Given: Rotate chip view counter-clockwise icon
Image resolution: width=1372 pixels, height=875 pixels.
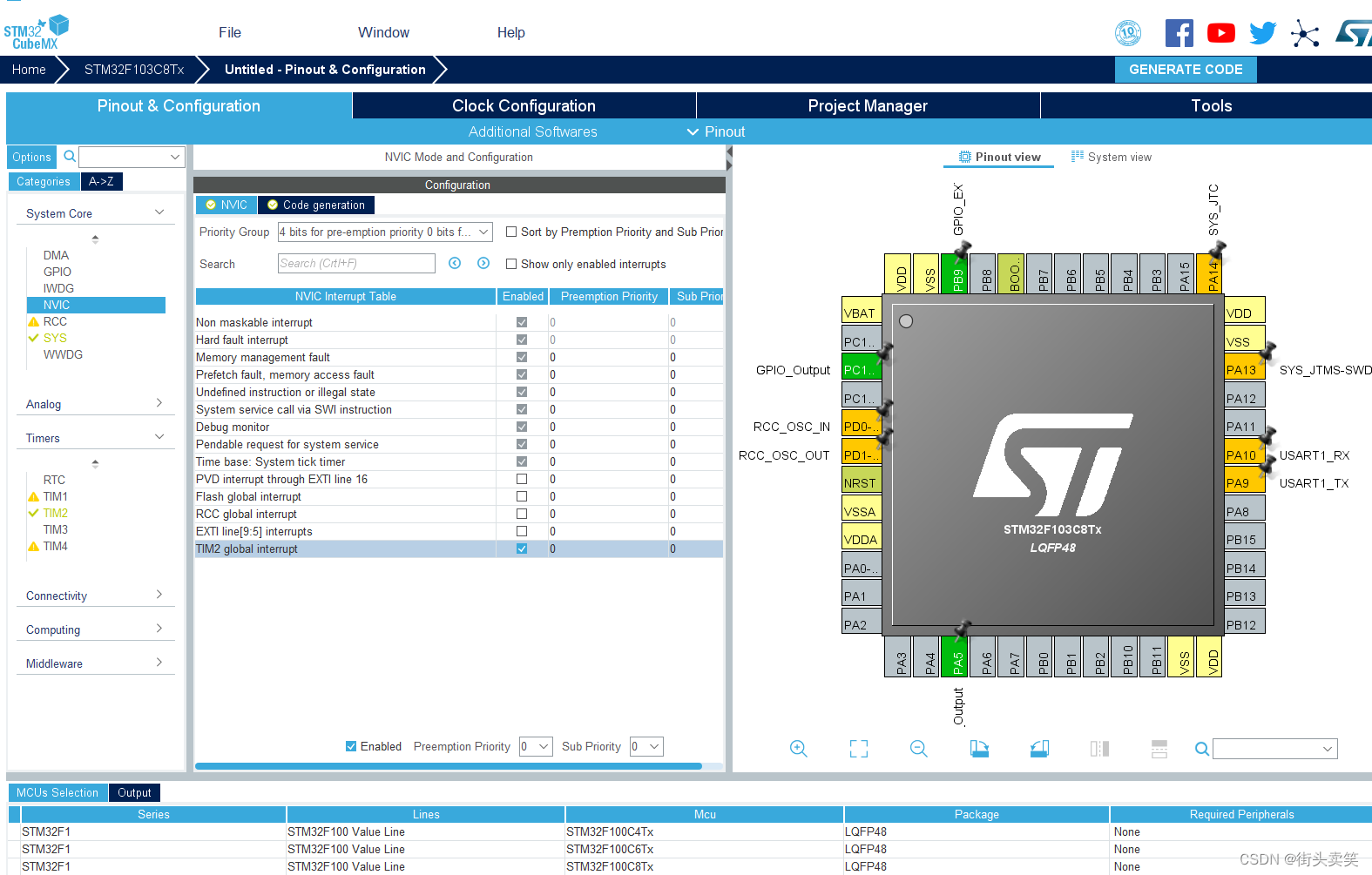Looking at the screenshot, I should 1039,749.
